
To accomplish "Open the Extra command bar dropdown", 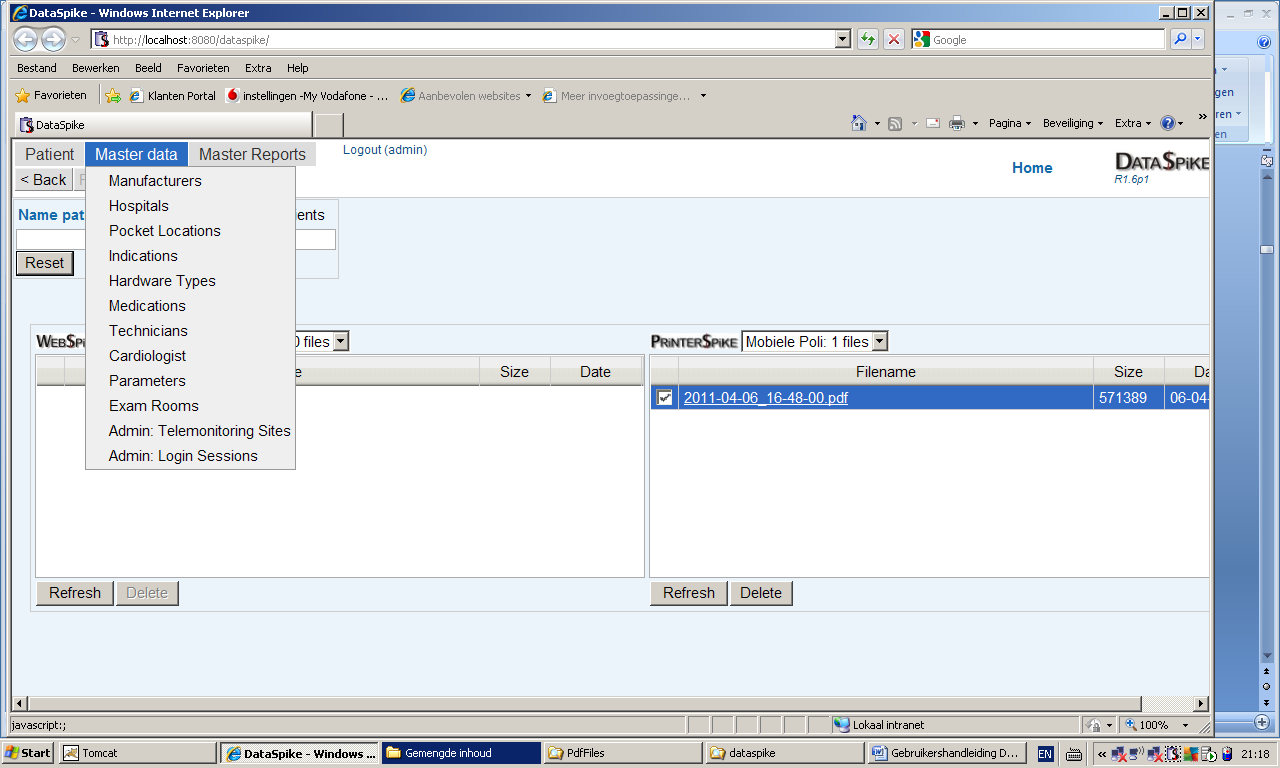I will click(1133, 123).
